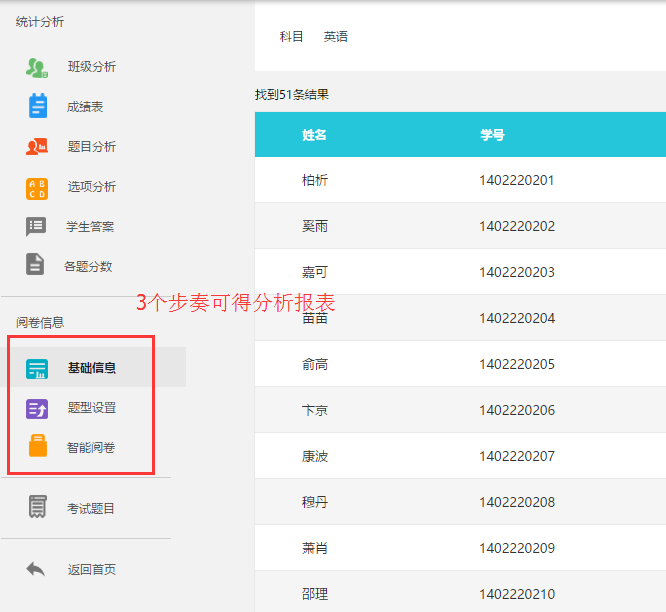The height and width of the screenshot is (612, 666).
Task: Click the 班级分析 people icon
Action: pos(37,67)
